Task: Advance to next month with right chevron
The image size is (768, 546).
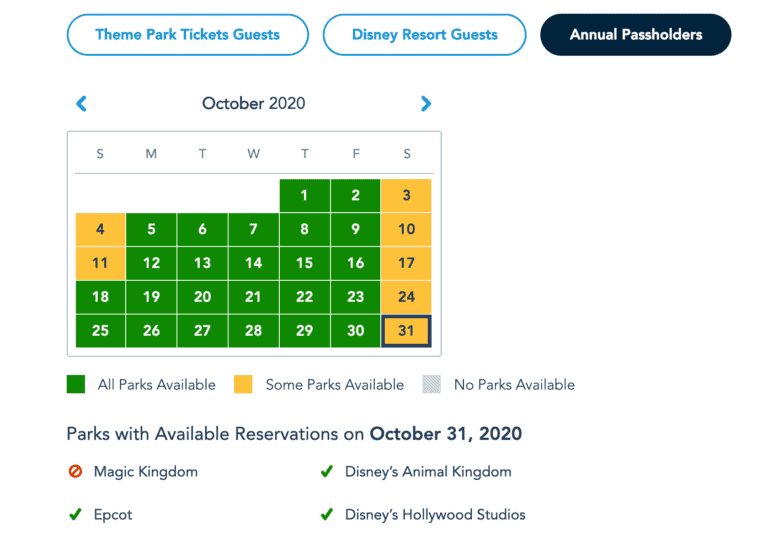Action: [426, 104]
